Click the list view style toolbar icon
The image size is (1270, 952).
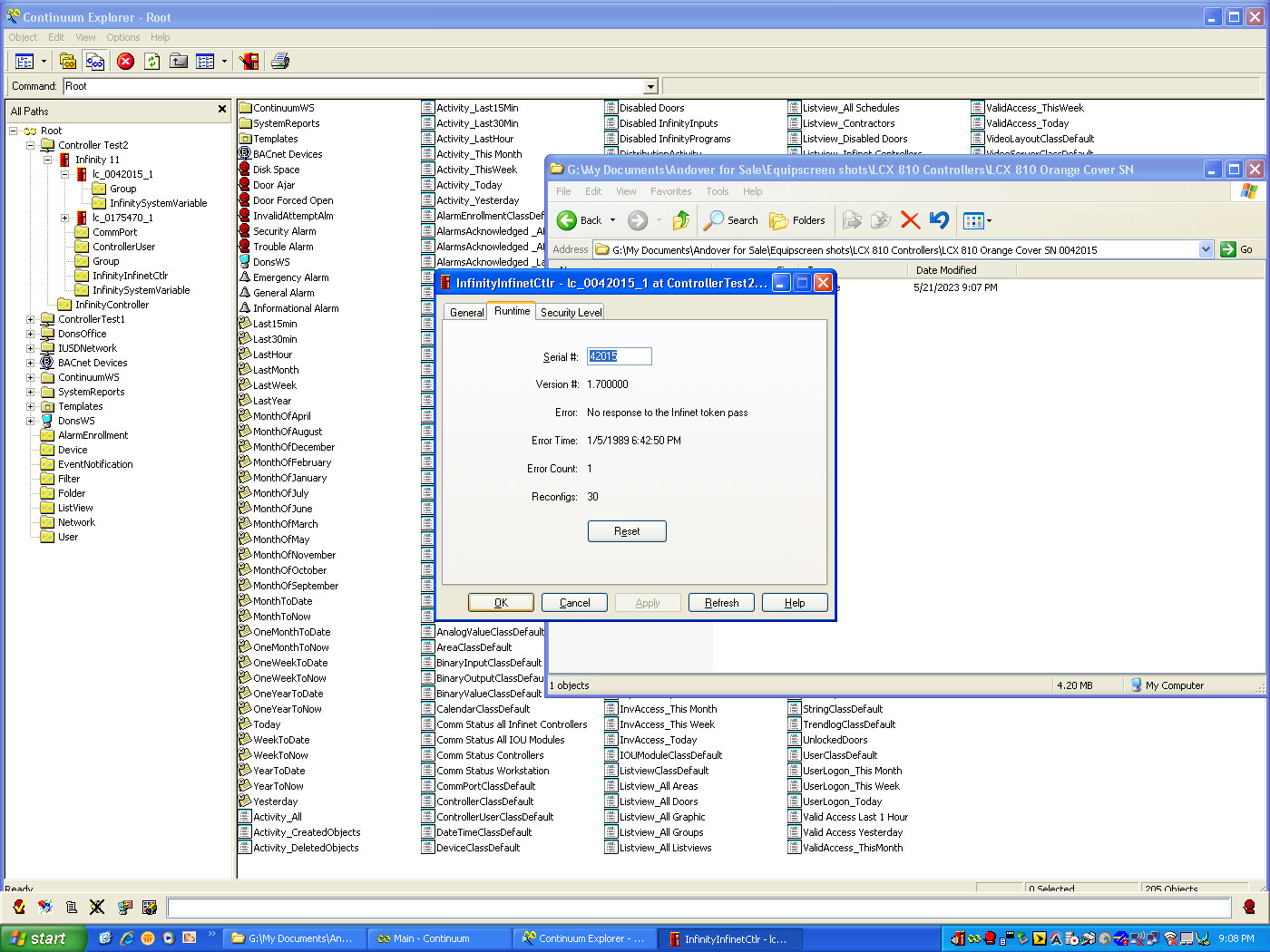(206, 62)
